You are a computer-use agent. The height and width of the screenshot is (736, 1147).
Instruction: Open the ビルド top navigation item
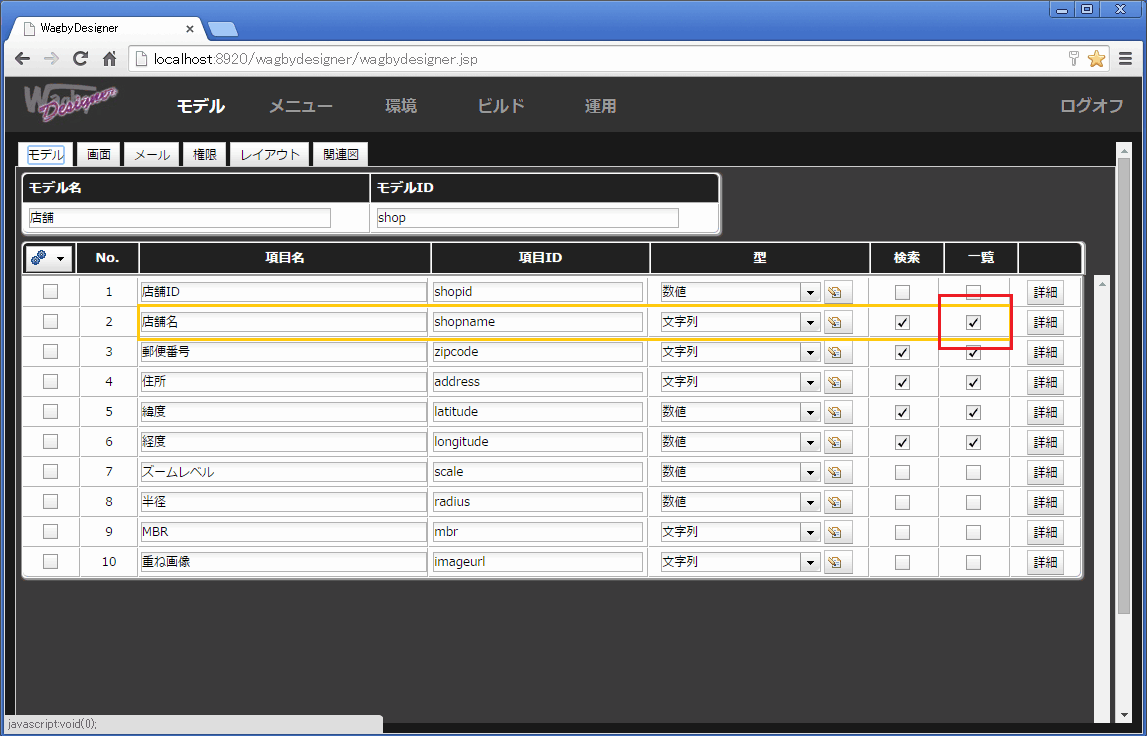point(501,106)
